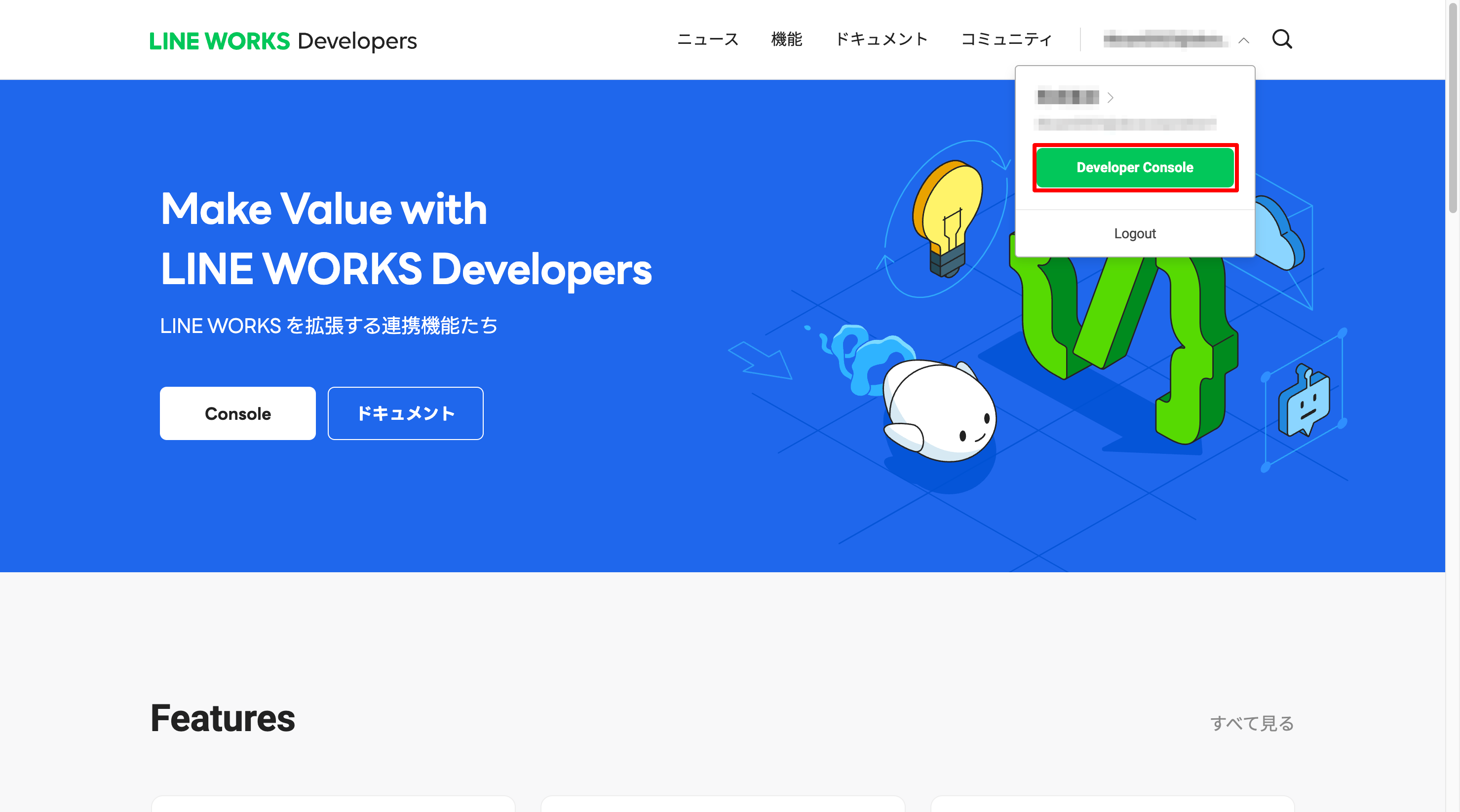1460x812 pixels.
Task: Click the search magnifier icon
Action: pyautogui.click(x=1281, y=39)
